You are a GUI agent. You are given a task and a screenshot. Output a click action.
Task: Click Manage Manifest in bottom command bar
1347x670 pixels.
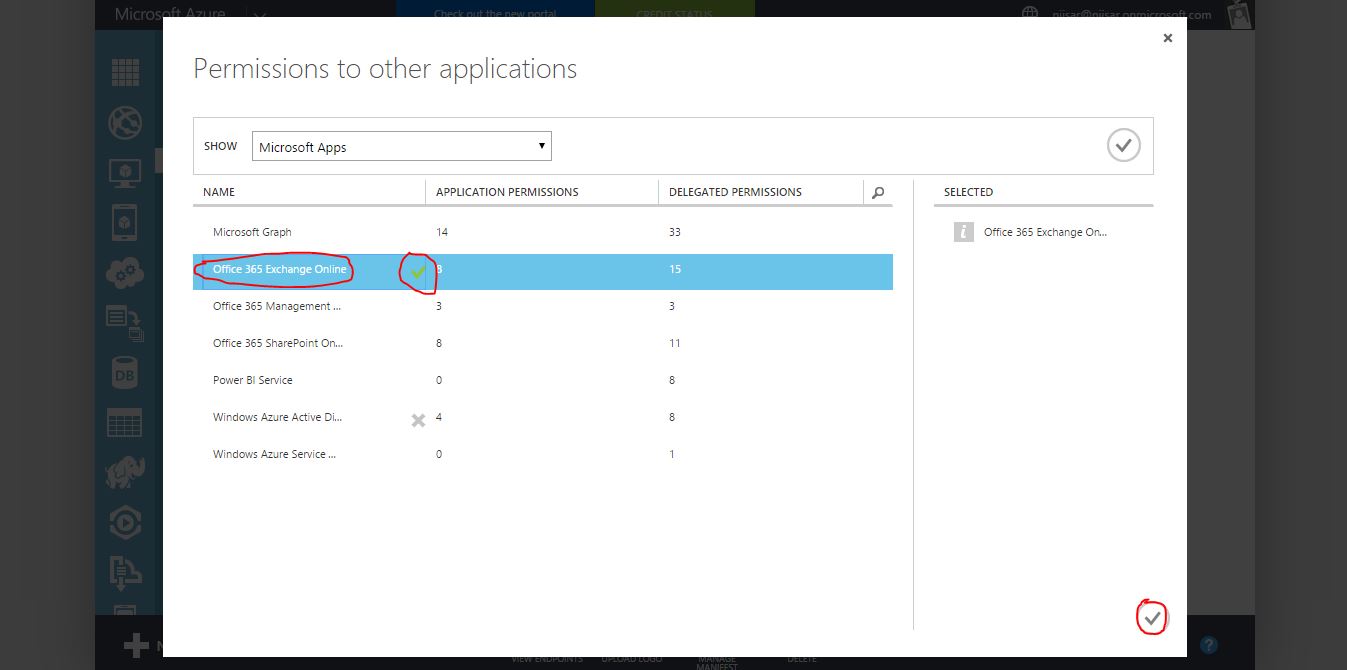[x=717, y=662]
